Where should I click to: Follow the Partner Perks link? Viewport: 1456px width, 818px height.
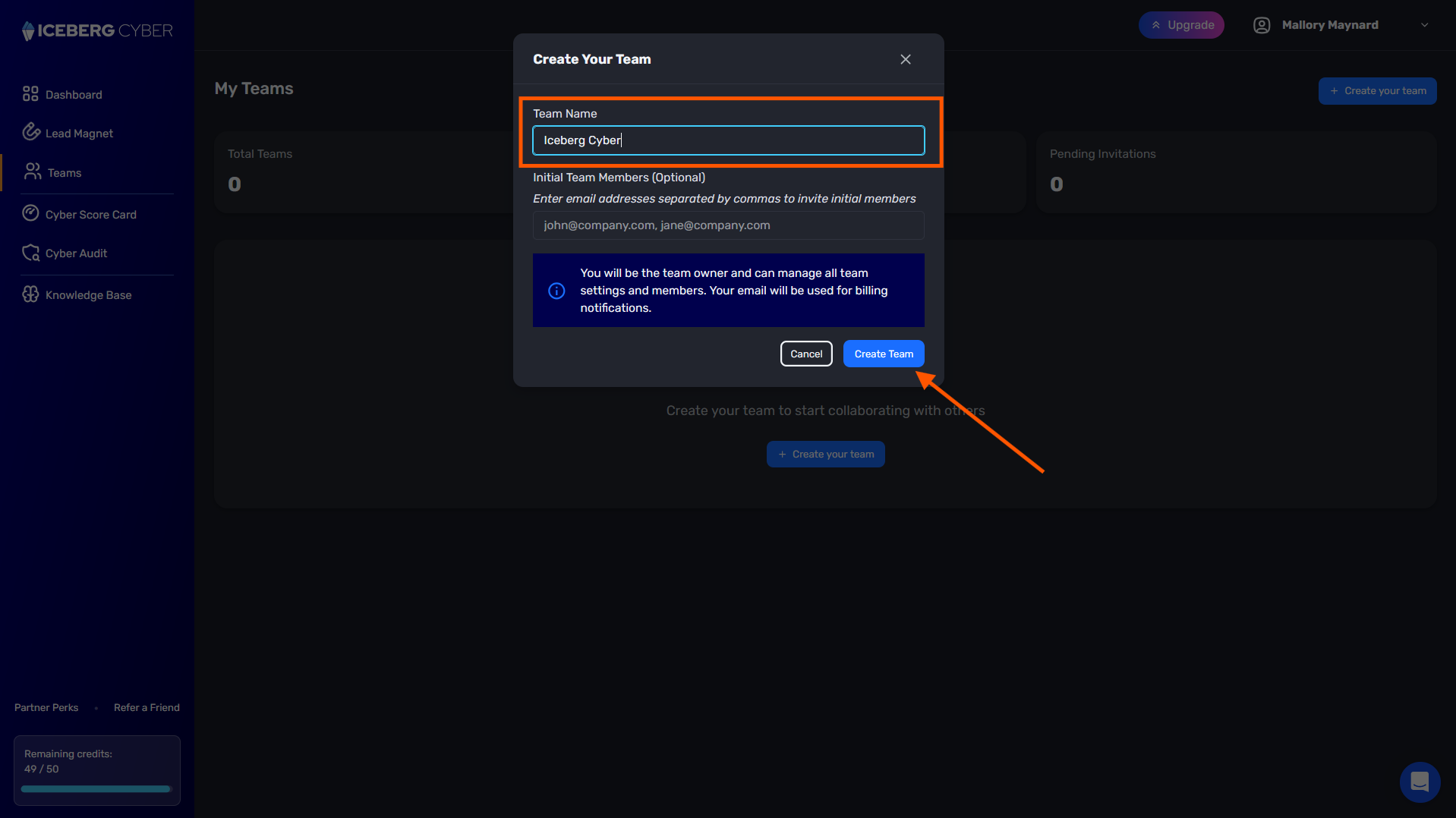pos(46,708)
